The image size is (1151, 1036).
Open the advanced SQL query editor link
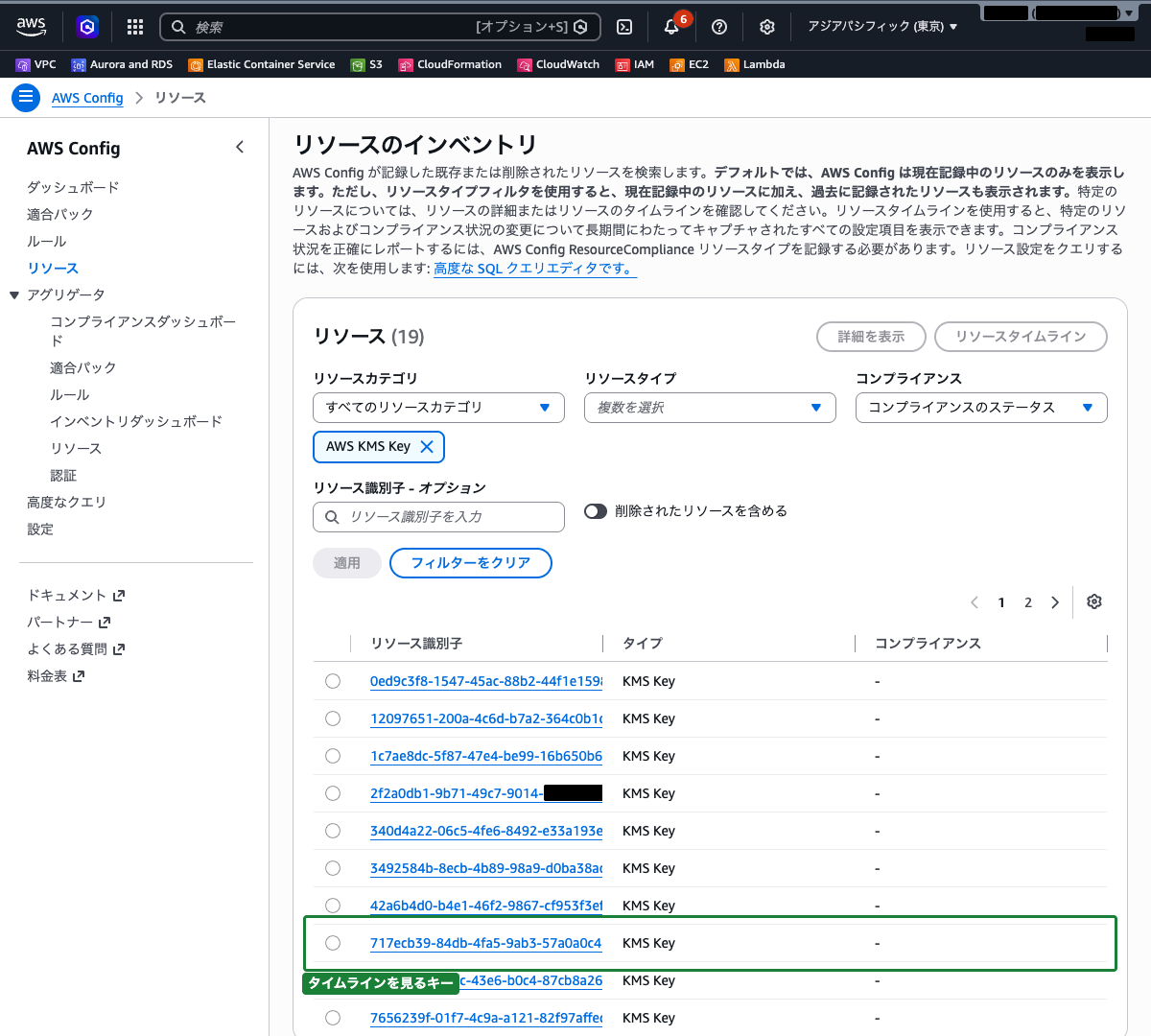pos(534,269)
